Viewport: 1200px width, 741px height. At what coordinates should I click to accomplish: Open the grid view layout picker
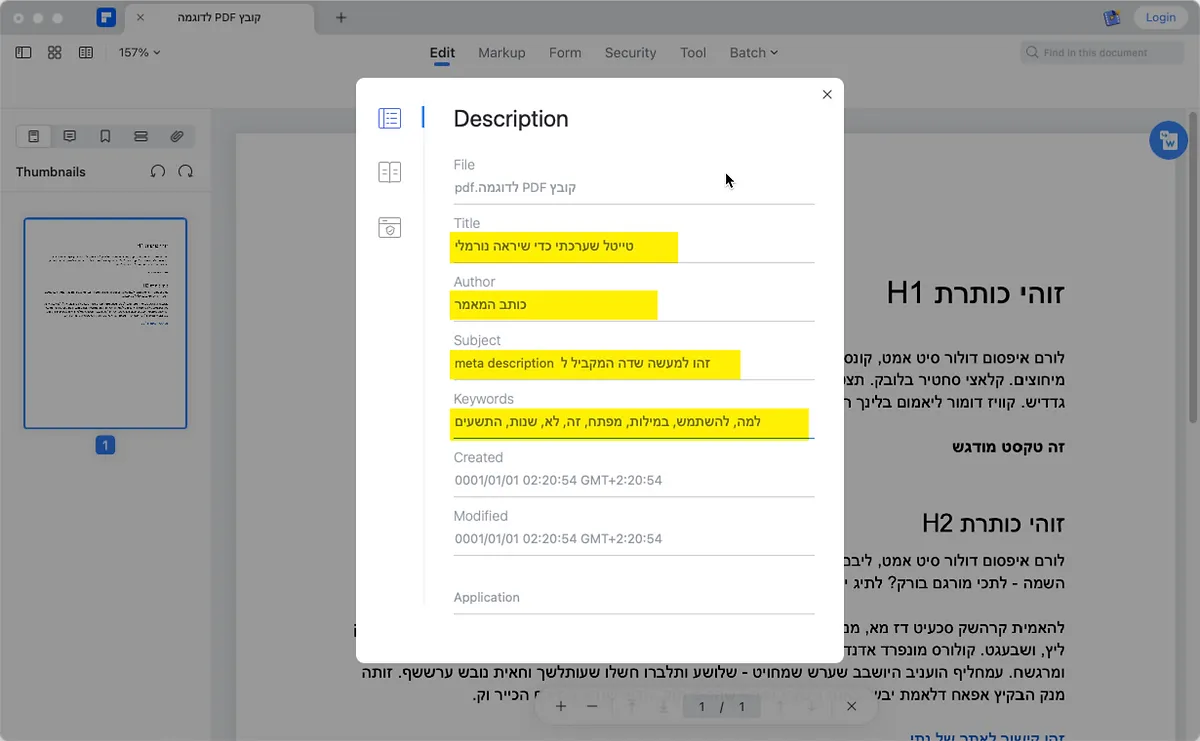pyautogui.click(x=55, y=52)
